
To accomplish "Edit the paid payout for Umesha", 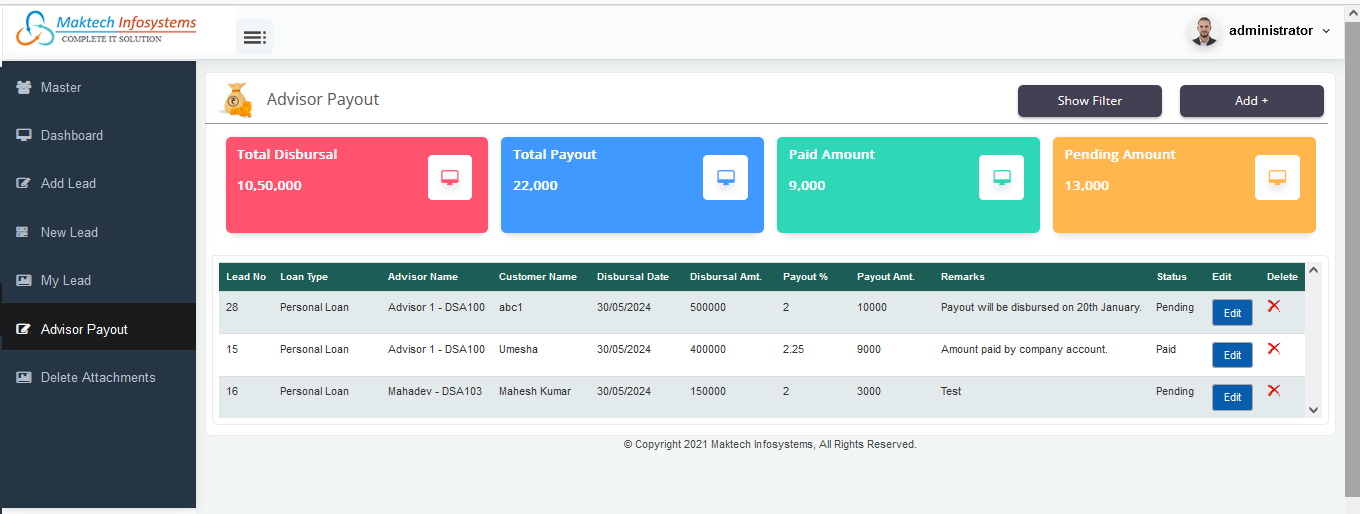I will point(1232,355).
